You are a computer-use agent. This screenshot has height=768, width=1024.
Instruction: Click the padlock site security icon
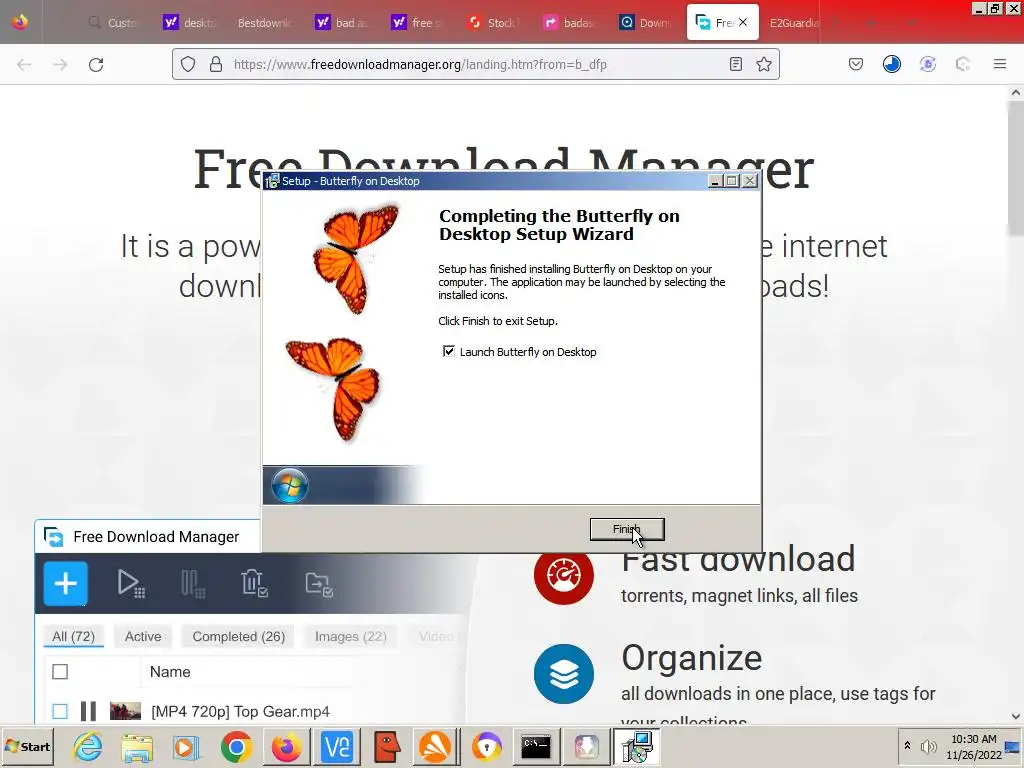click(216, 64)
